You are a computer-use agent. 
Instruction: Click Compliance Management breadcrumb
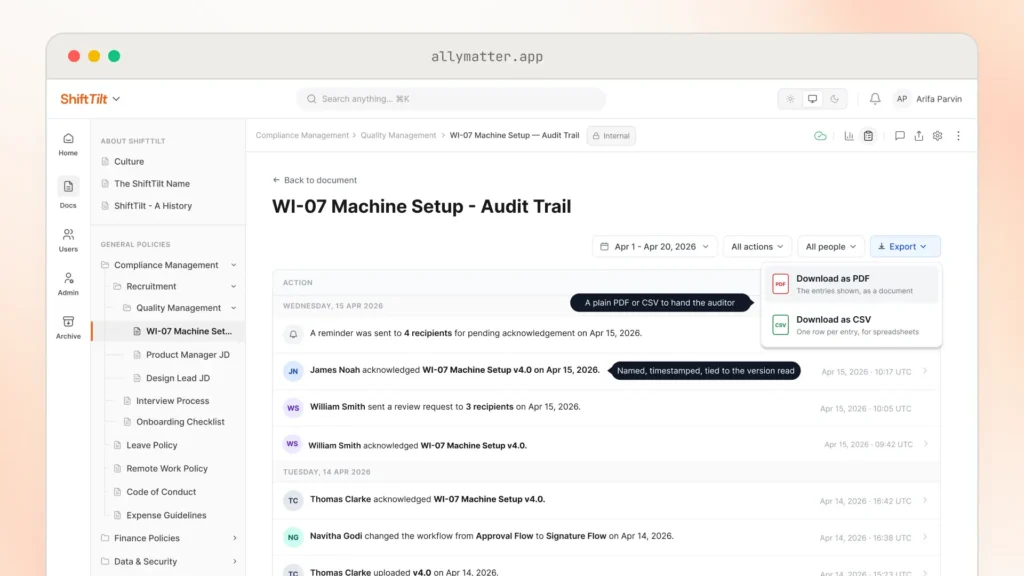click(x=302, y=136)
